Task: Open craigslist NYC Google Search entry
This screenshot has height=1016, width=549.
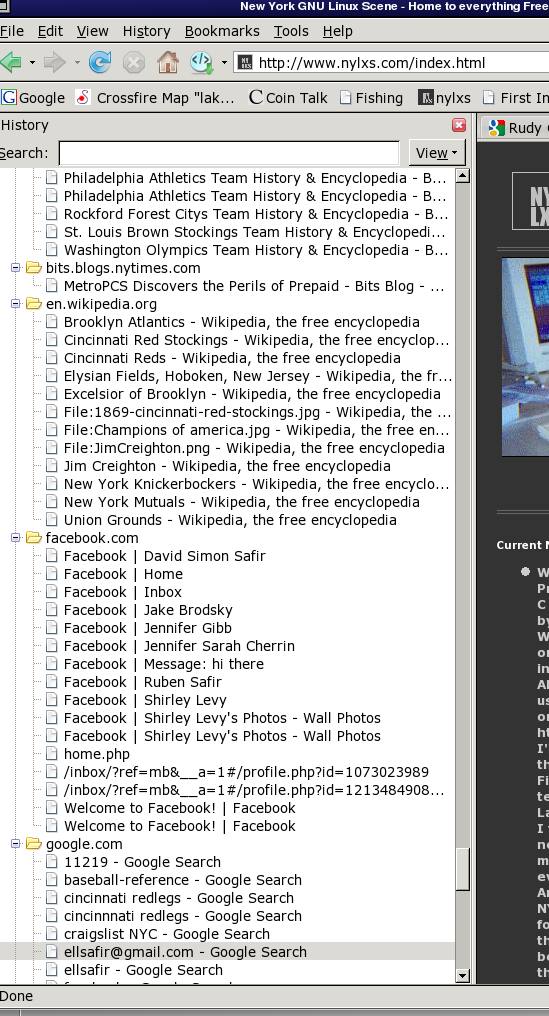Action: point(167,934)
